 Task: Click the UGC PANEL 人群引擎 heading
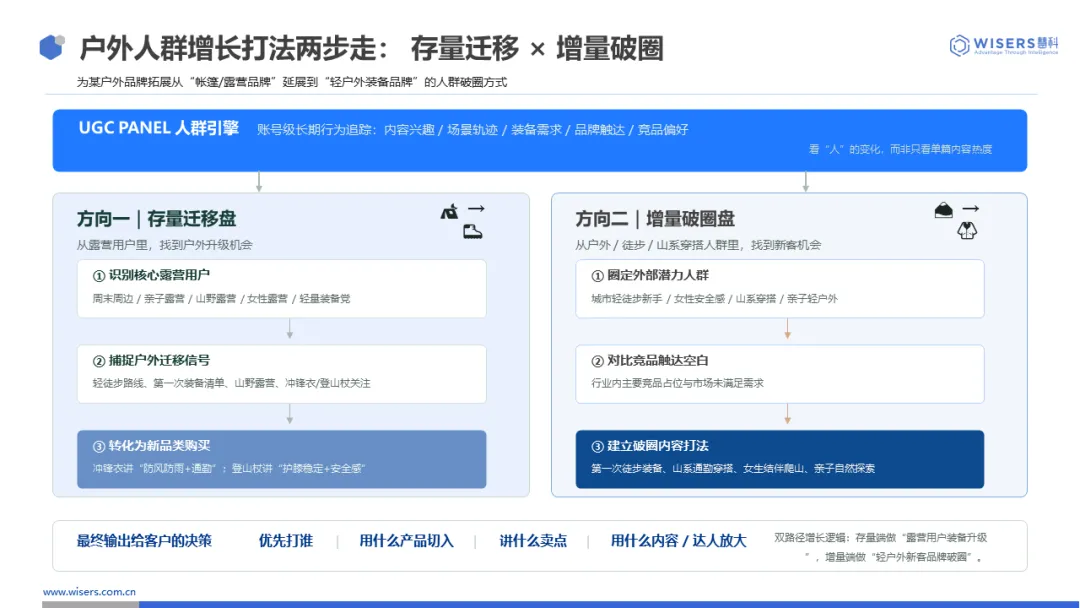point(158,128)
